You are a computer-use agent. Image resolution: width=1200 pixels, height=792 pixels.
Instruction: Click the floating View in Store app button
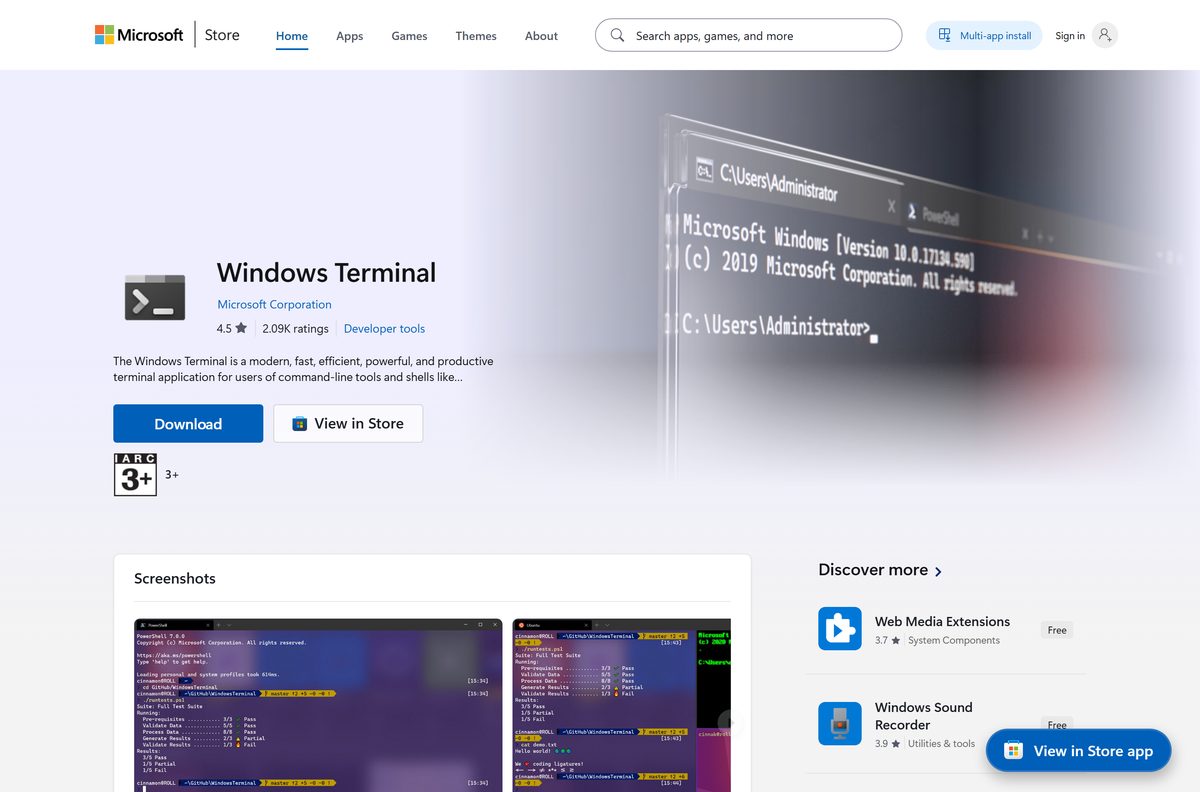pos(1078,750)
